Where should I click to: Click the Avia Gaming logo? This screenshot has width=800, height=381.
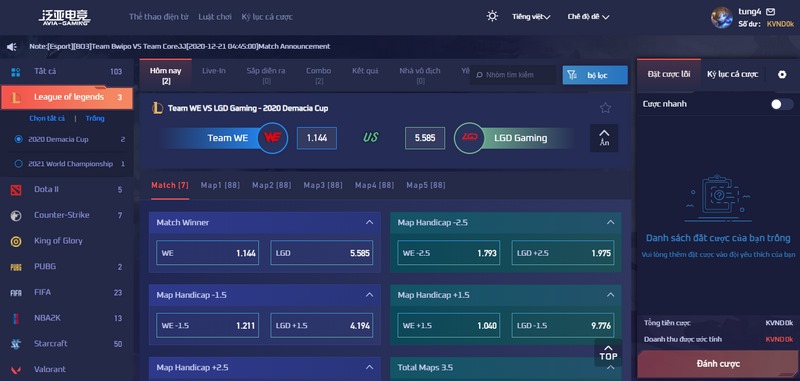pyautogui.click(x=65, y=17)
